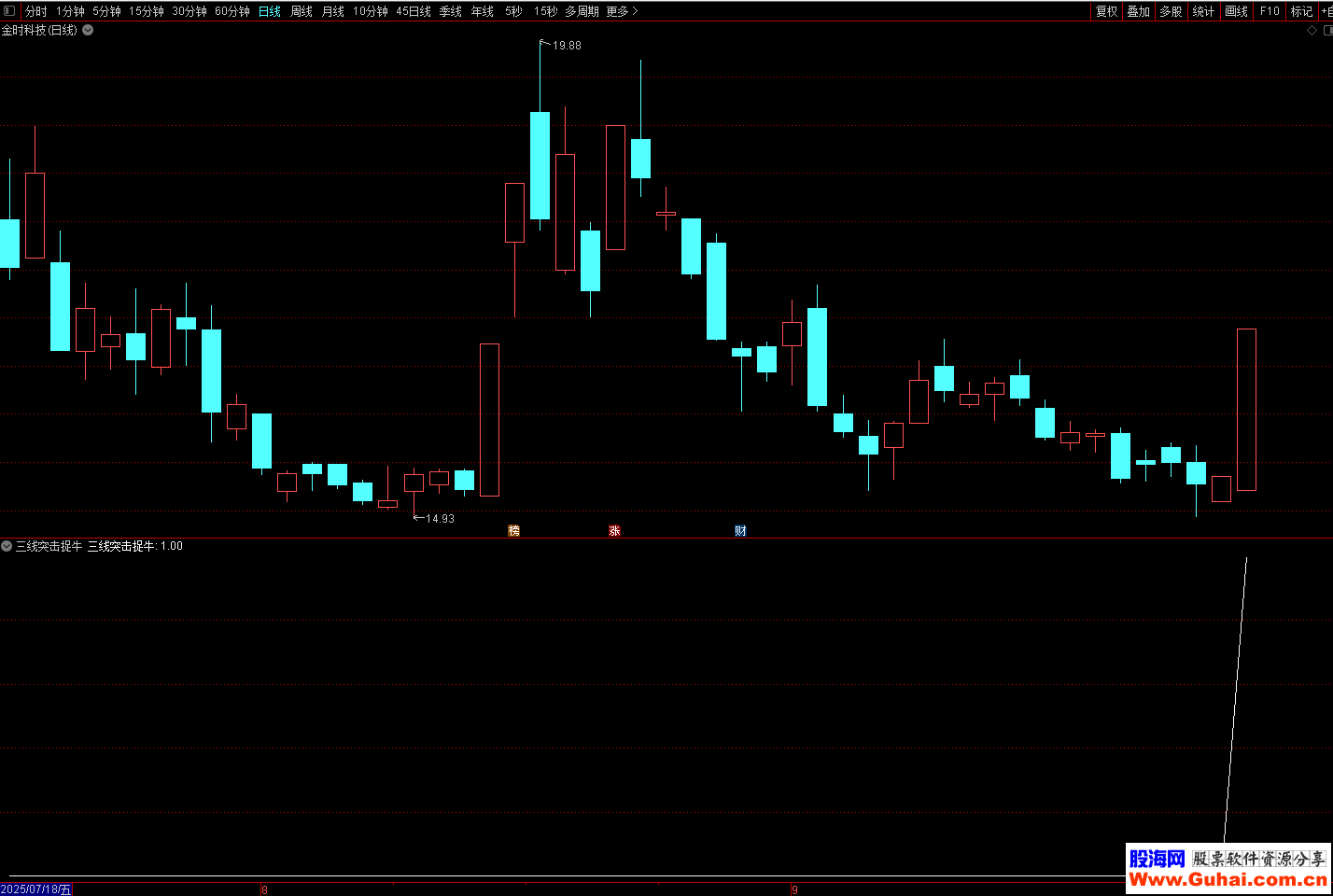Switch to the 30分钟 period tab
Screen dimensions: 1333x896
click(189, 11)
